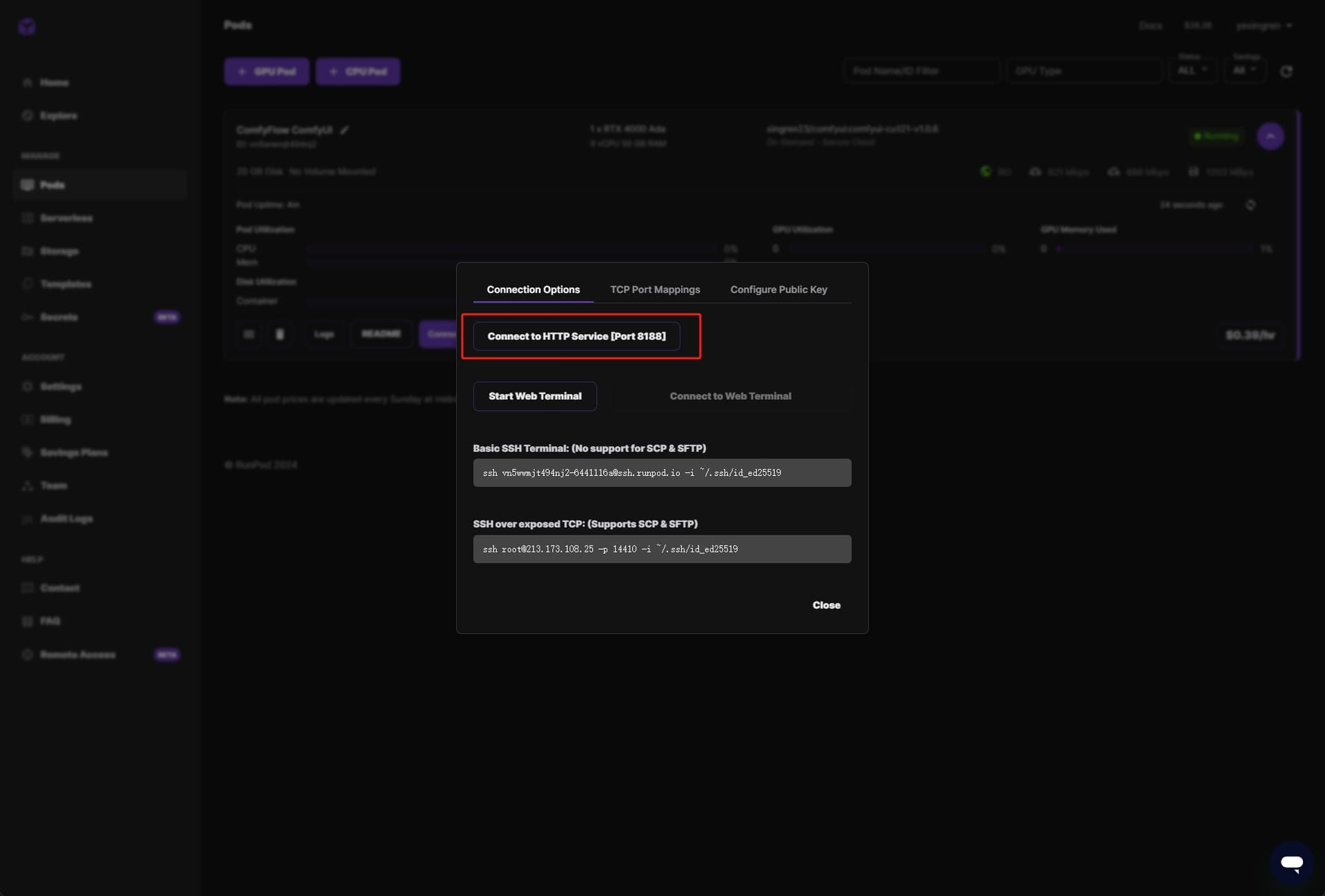The width and height of the screenshot is (1325, 896).
Task: Click the refresh pods list icon
Action: pyautogui.click(x=1286, y=72)
